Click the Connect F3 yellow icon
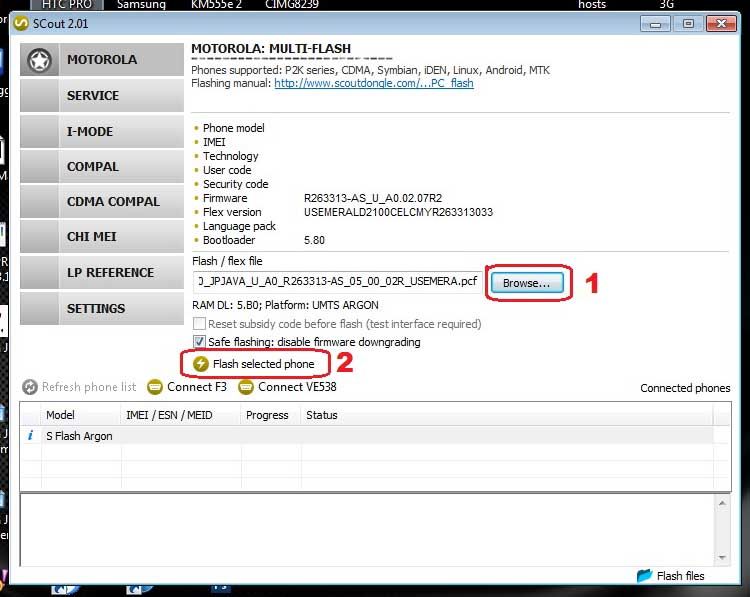This screenshot has height=597, width=750. pyautogui.click(x=154, y=387)
